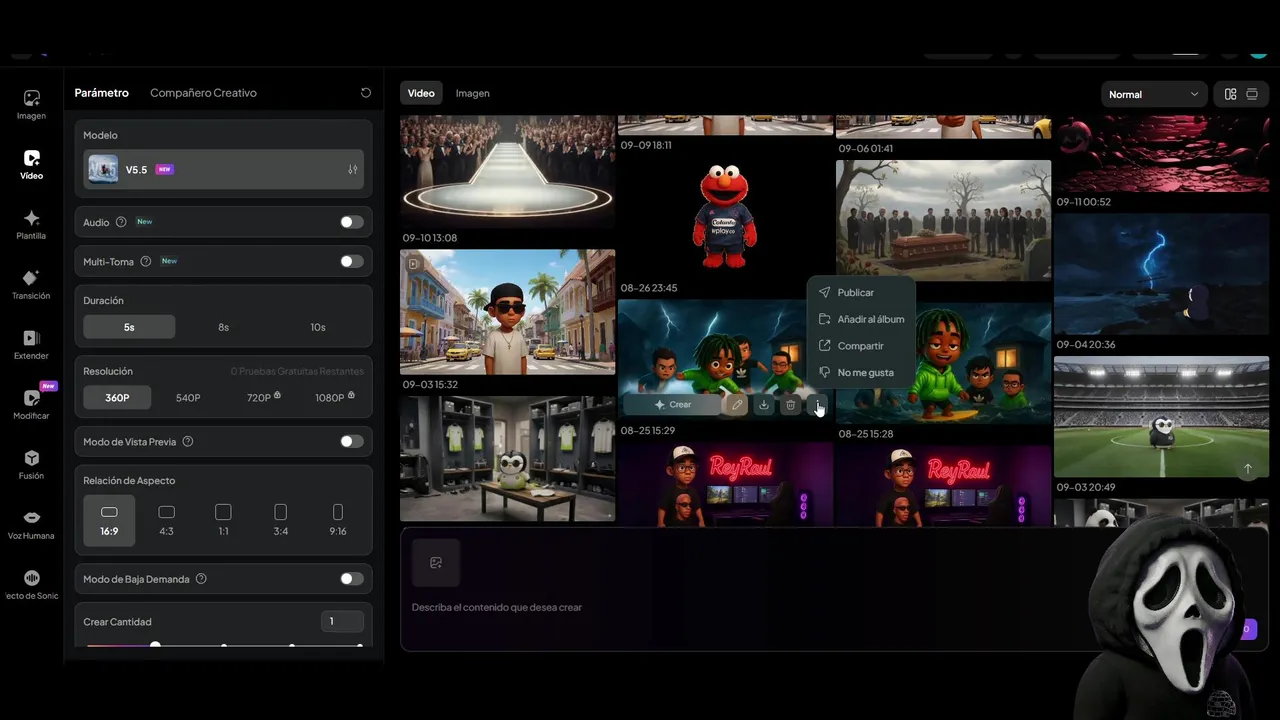Viewport: 1280px width, 720px height.
Task: Click the Multi-Toma help info icon
Action: (145, 262)
